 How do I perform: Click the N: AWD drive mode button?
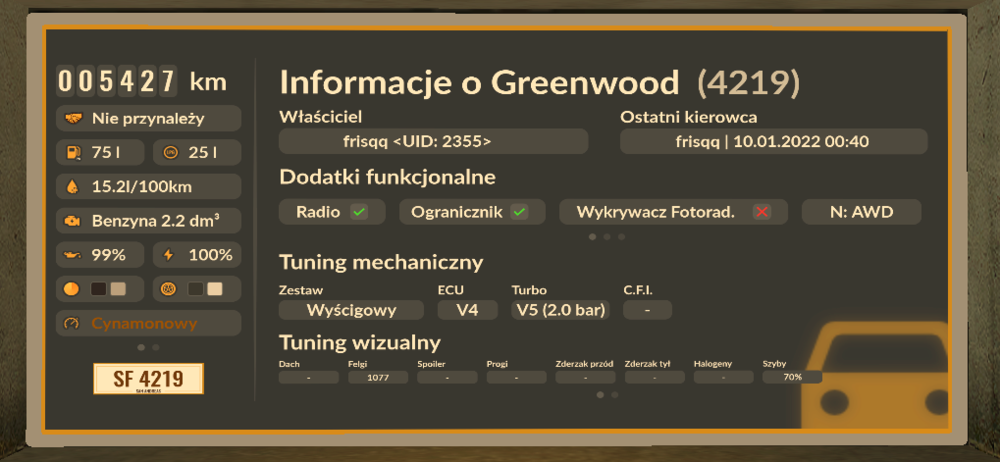(861, 212)
